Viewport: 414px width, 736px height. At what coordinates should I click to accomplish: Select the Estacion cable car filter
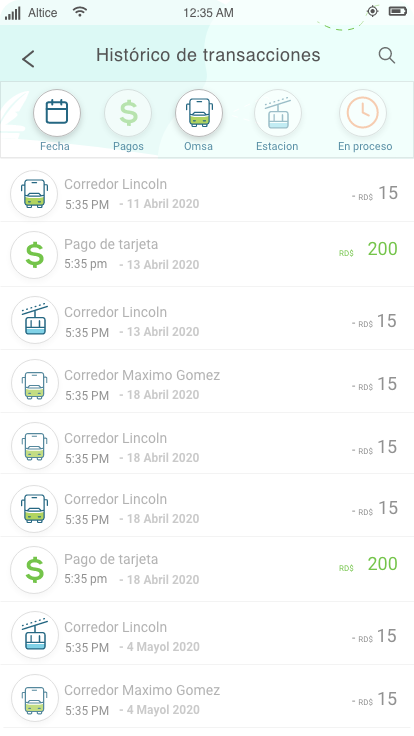point(278,113)
